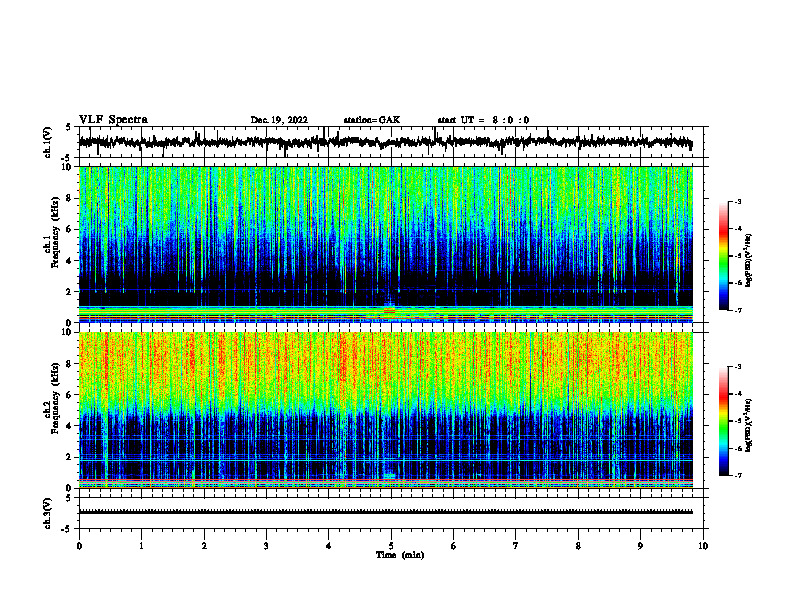
Task: Click time axis tick label "7"
Action: click(x=516, y=546)
